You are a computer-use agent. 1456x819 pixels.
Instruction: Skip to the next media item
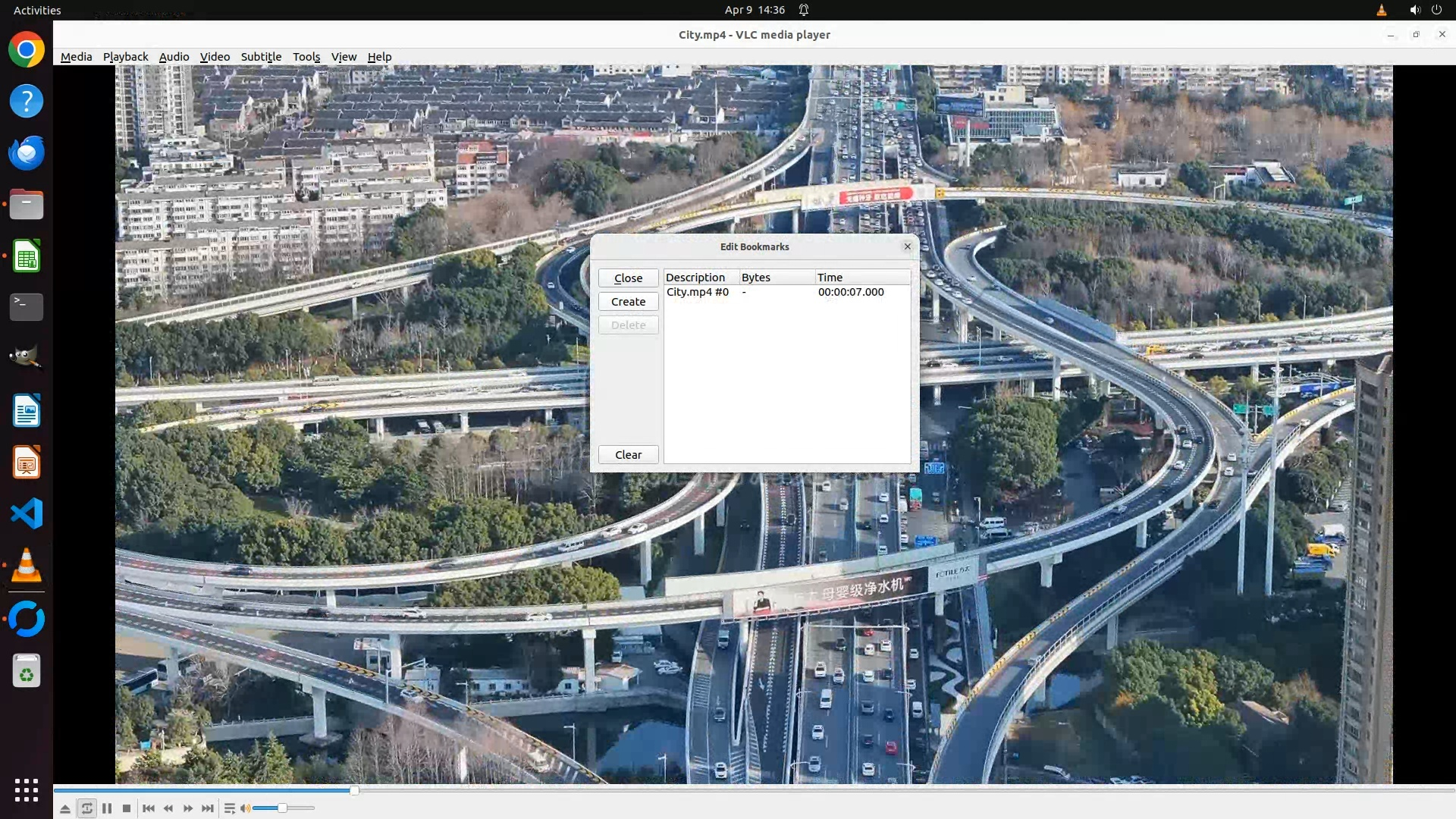click(x=208, y=808)
